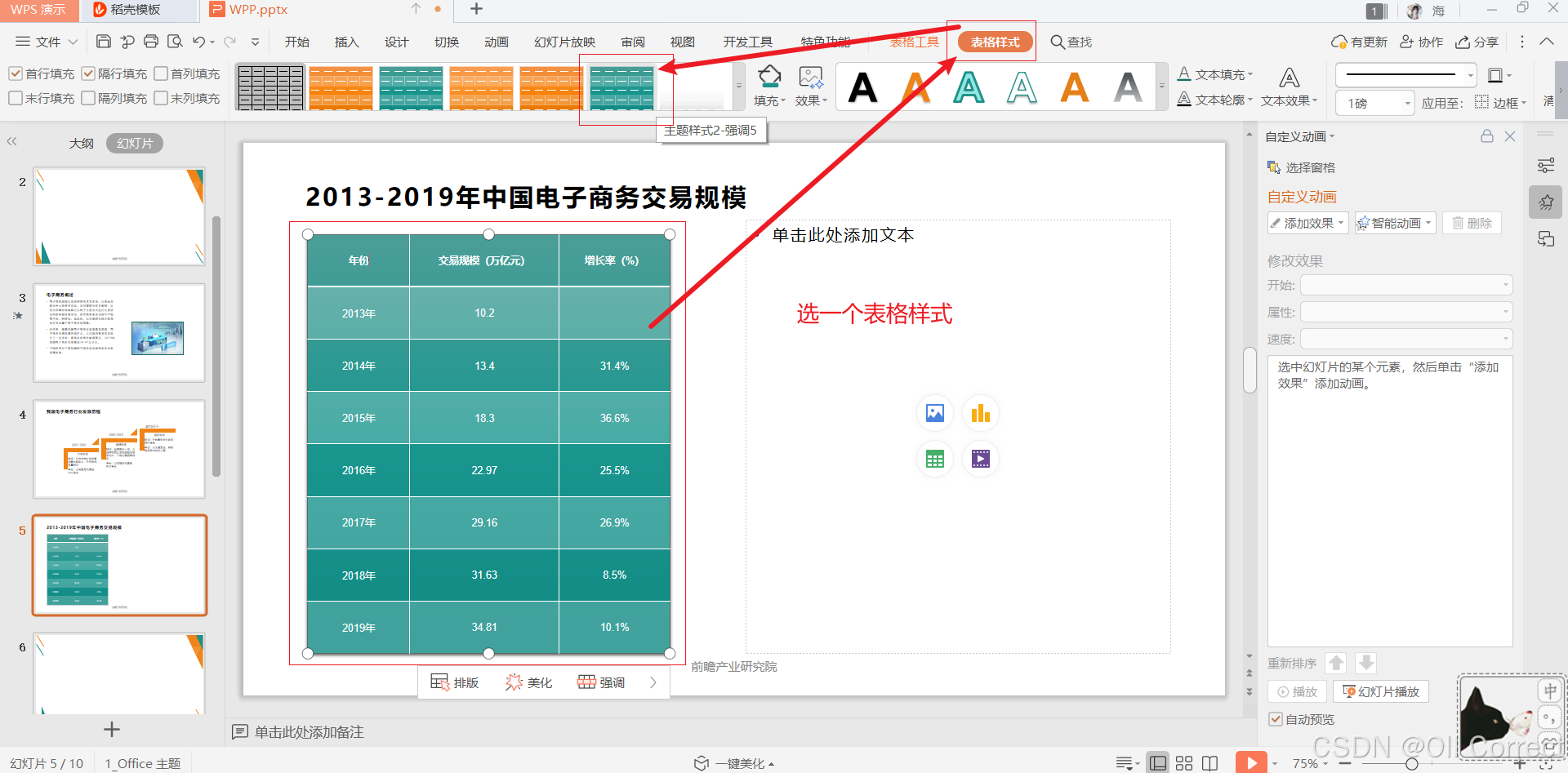
Task: Open the 文件 menu dropdown
Action: tap(47, 42)
